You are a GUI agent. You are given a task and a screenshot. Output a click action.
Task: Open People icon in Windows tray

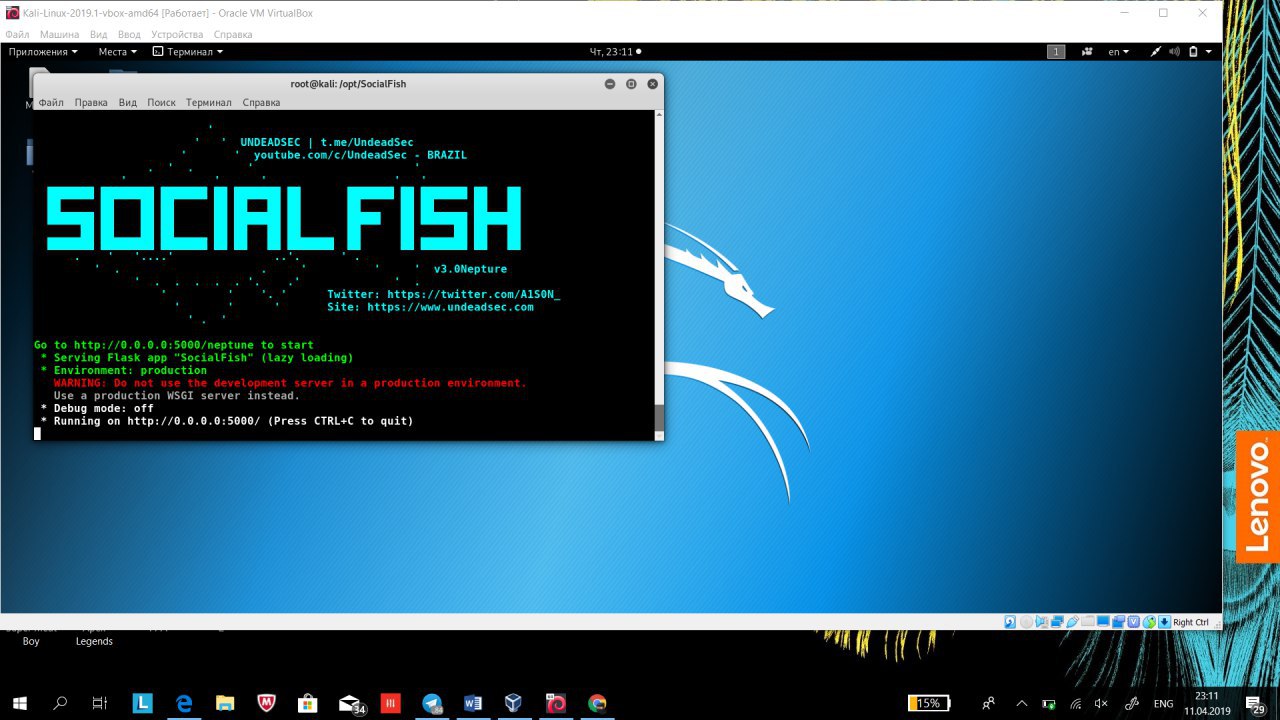click(989, 703)
